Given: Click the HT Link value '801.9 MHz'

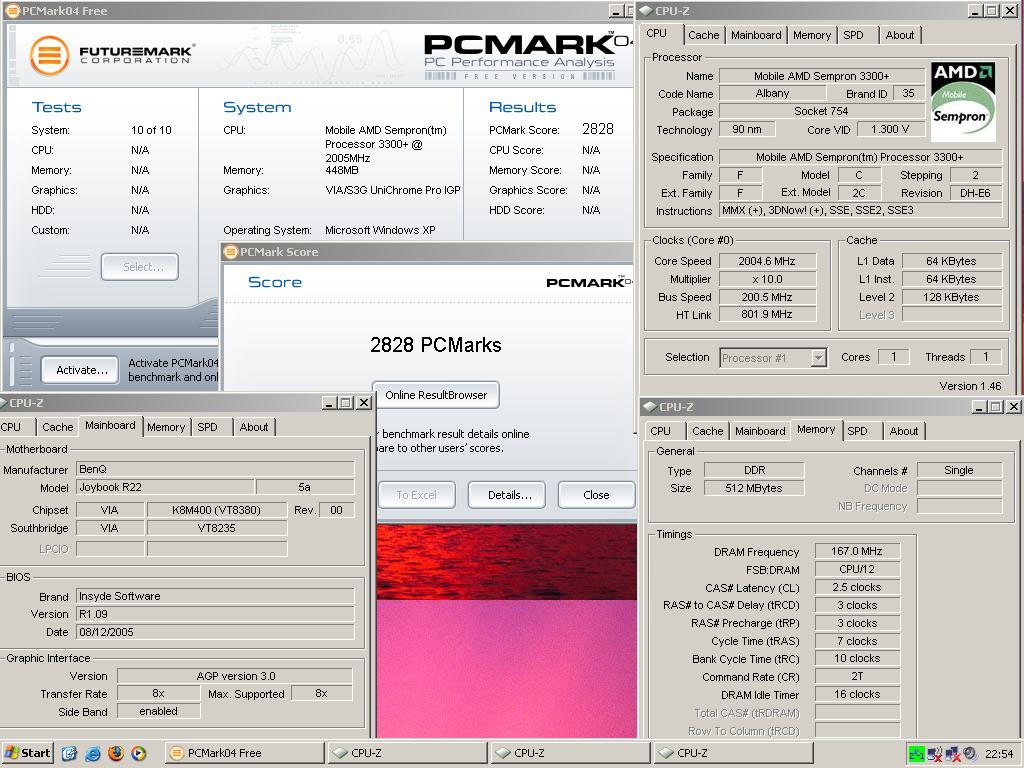Looking at the screenshot, I should pos(767,314).
